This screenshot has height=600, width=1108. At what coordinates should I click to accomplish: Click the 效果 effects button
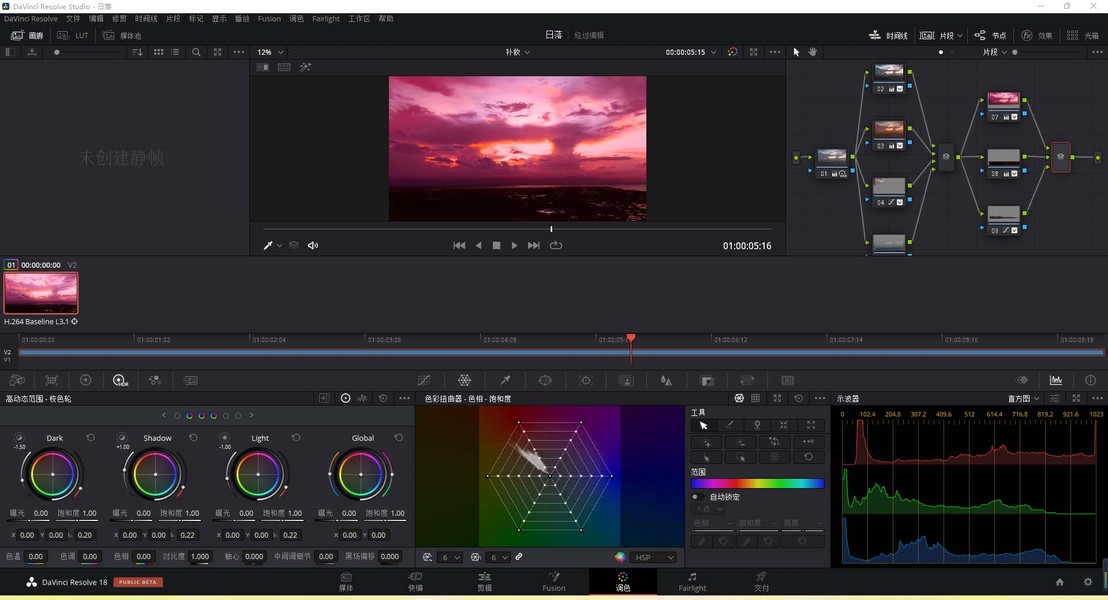tap(1037, 35)
